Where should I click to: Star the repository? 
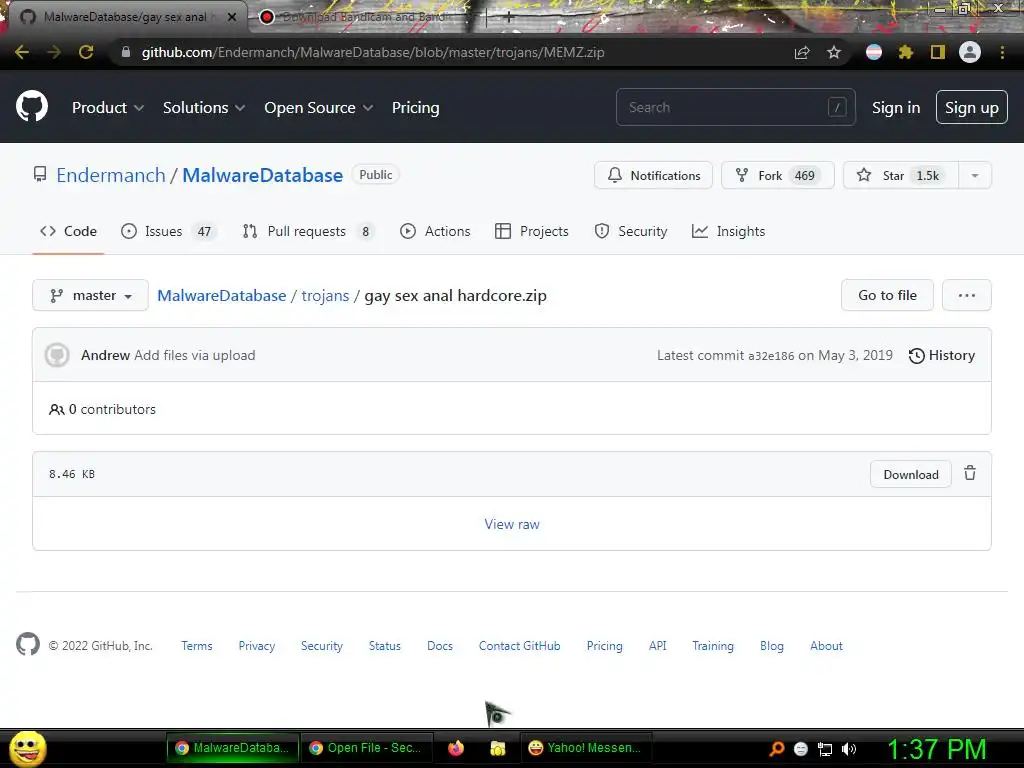click(901, 175)
